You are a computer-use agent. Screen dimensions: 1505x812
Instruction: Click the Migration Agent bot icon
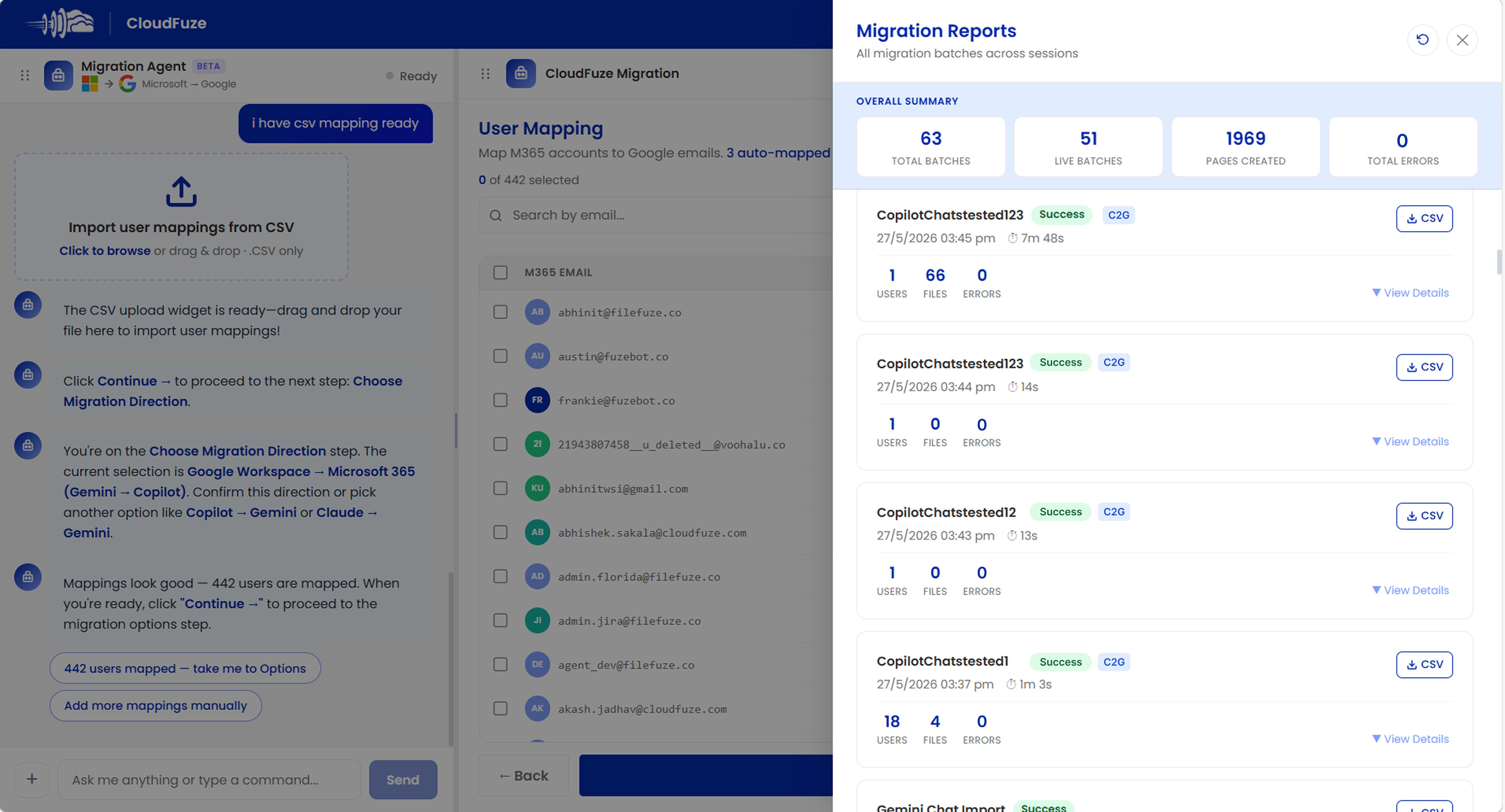point(59,75)
